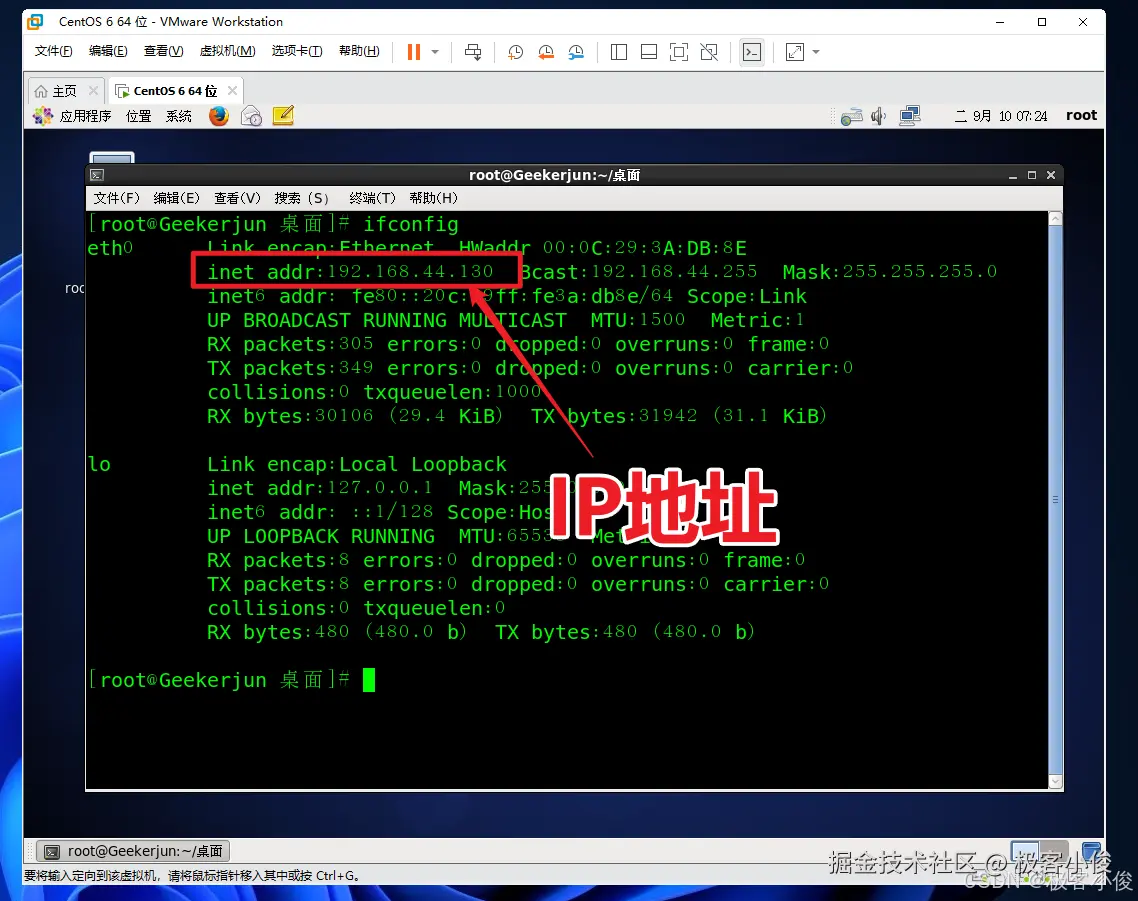
Task: Launch Firefox from the GNOME panel
Action: (218, 116)
